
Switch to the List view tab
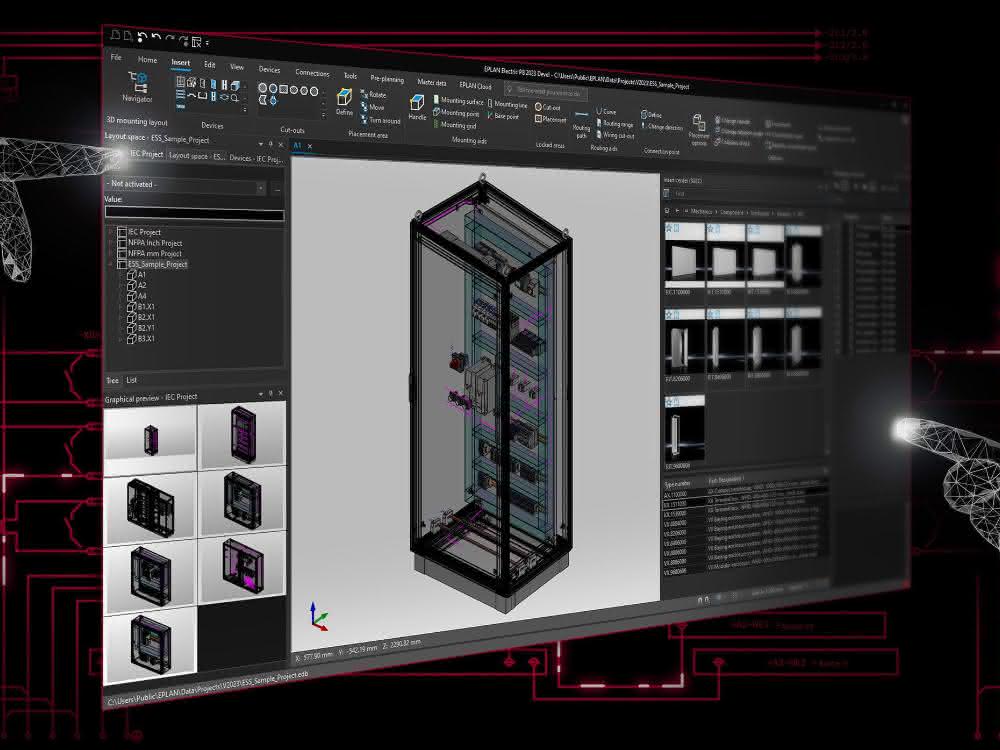(x=131, y=380)
